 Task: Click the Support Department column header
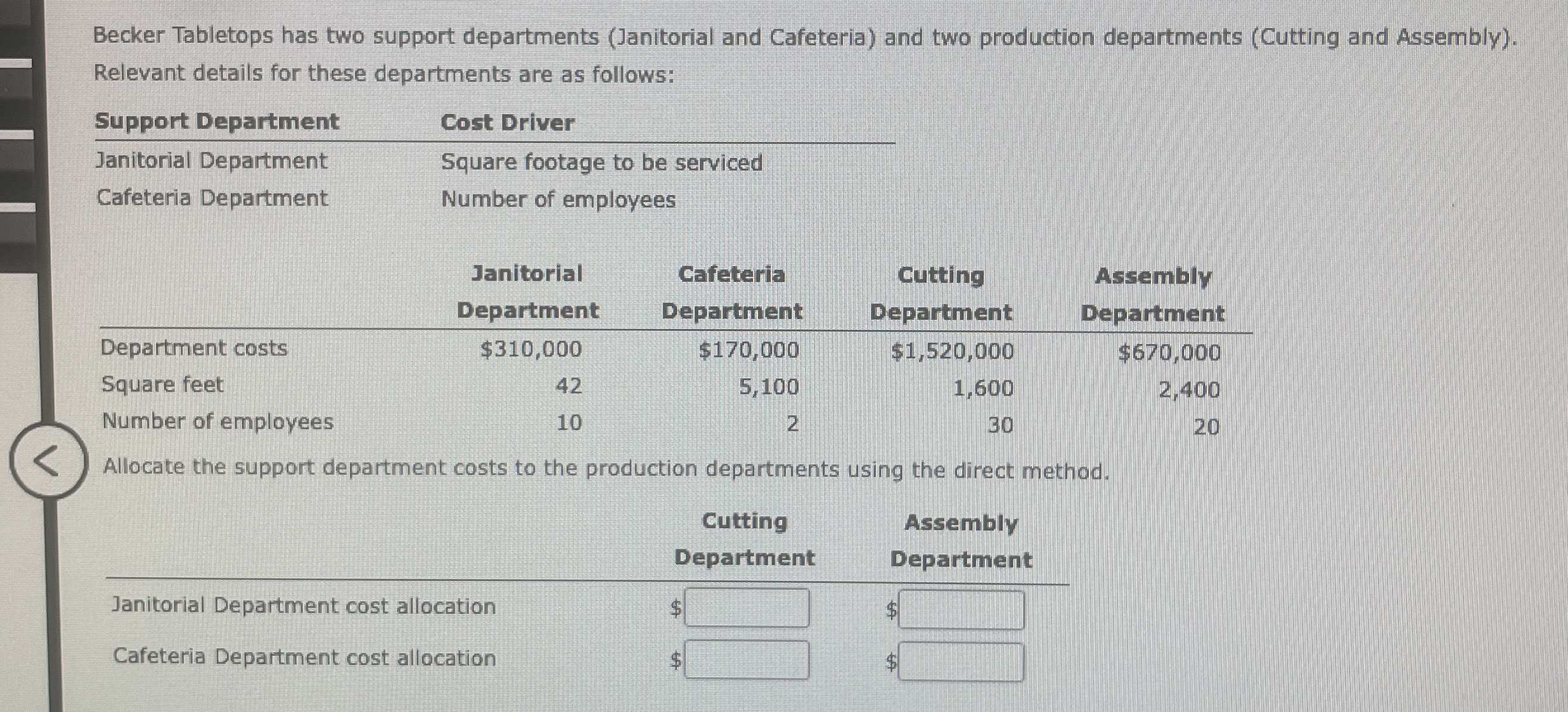[217, 121]
